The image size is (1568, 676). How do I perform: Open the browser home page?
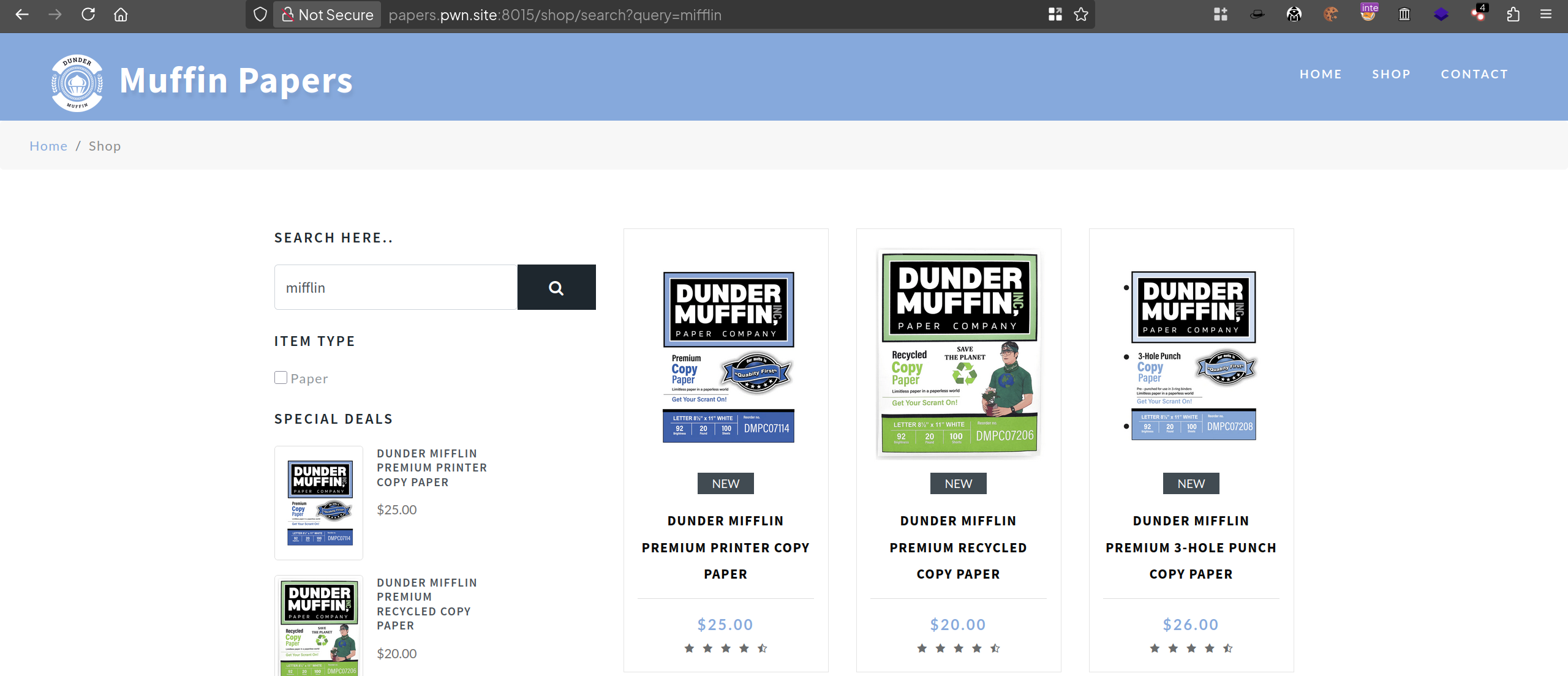(121, 14)
